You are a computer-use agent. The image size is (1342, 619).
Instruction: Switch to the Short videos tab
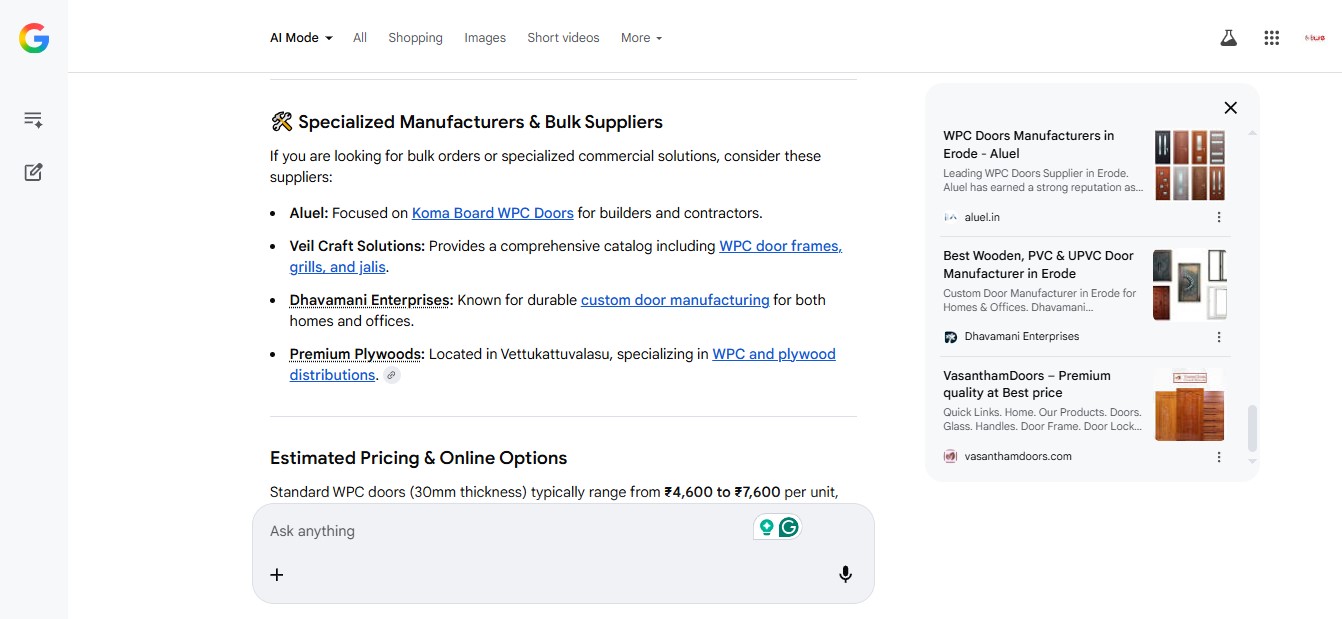pyautogui.click(x=563, y=38)
